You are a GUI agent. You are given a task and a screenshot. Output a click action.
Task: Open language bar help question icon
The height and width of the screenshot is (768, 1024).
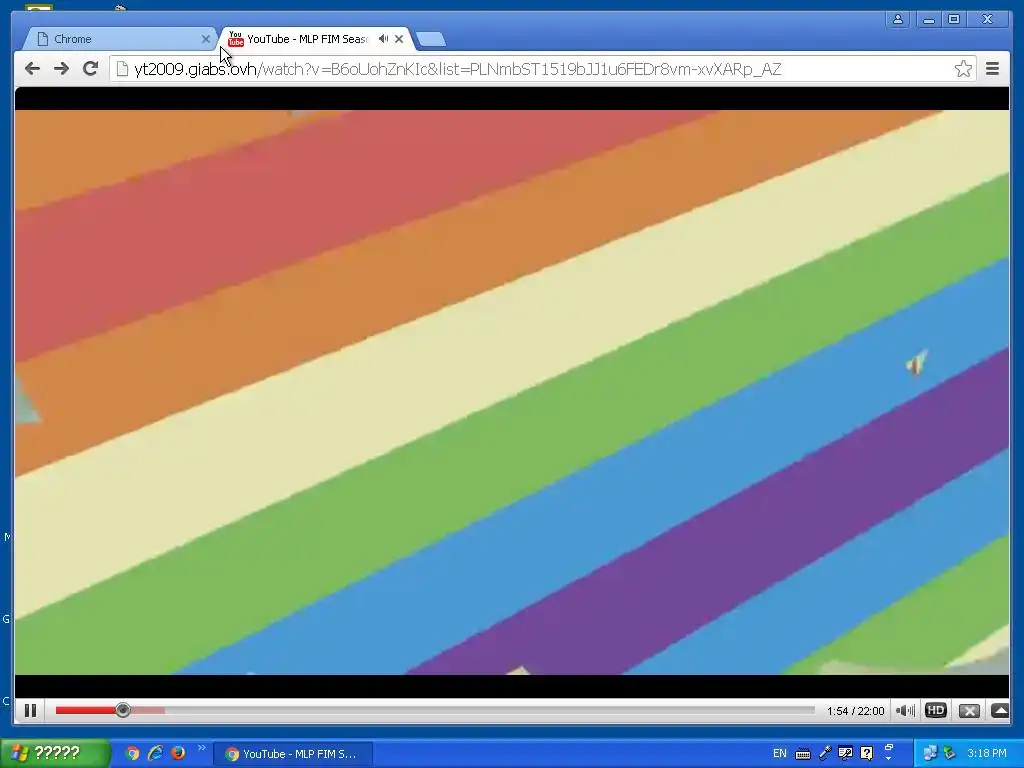(867, 754)
